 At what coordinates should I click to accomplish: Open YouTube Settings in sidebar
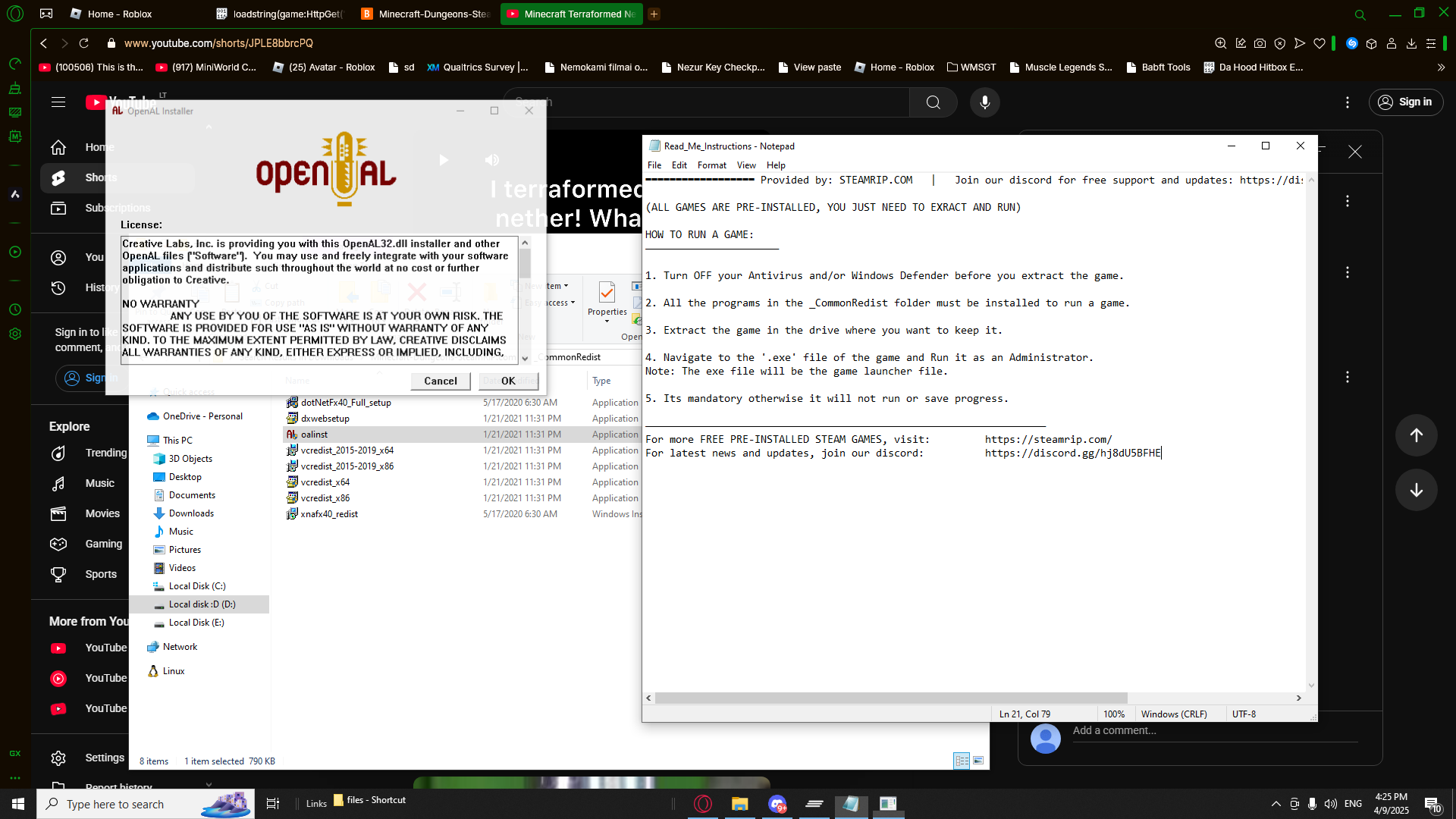tap(89, 758)
